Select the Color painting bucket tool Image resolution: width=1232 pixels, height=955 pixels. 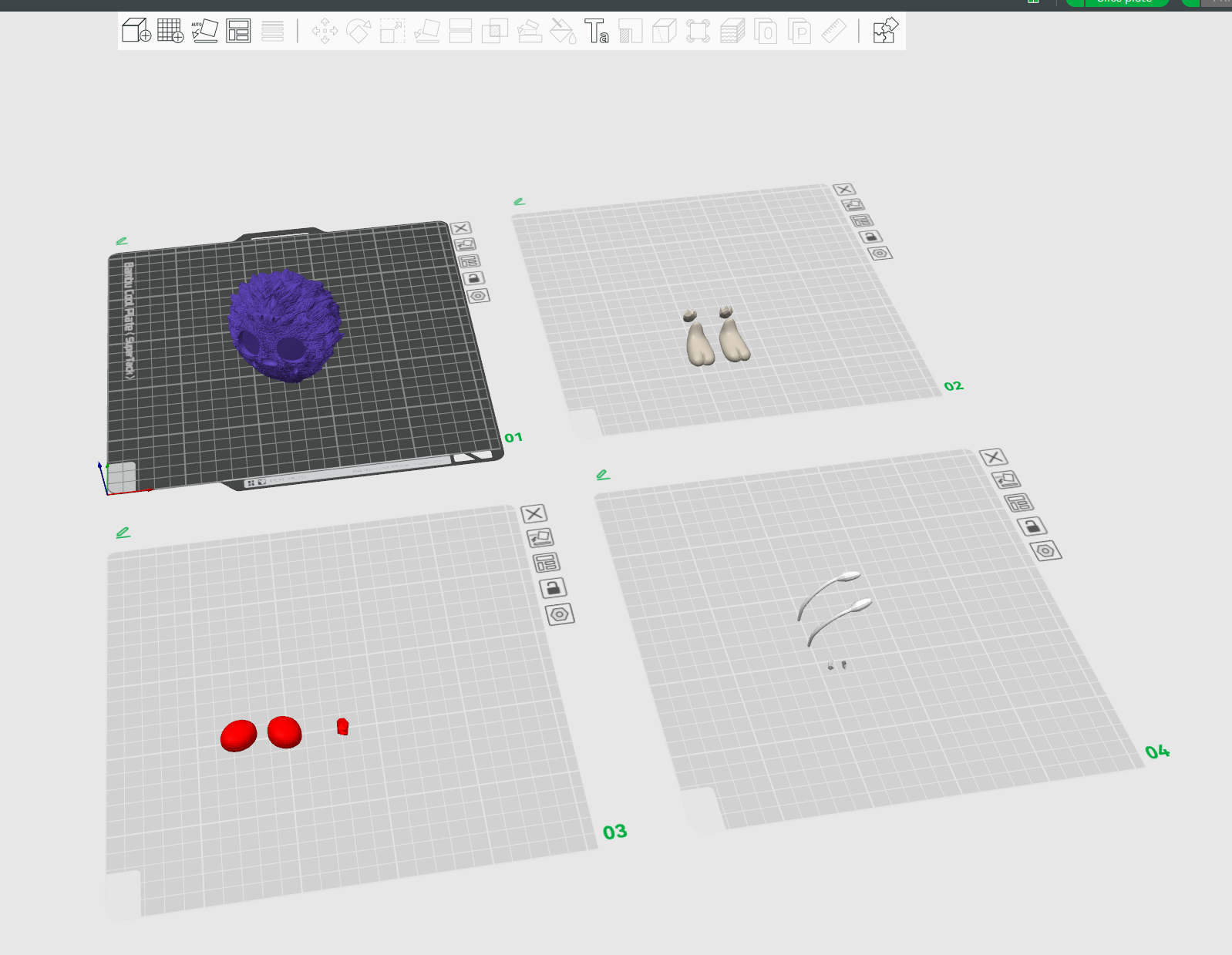pyautogui.click(x=563, y=31)
